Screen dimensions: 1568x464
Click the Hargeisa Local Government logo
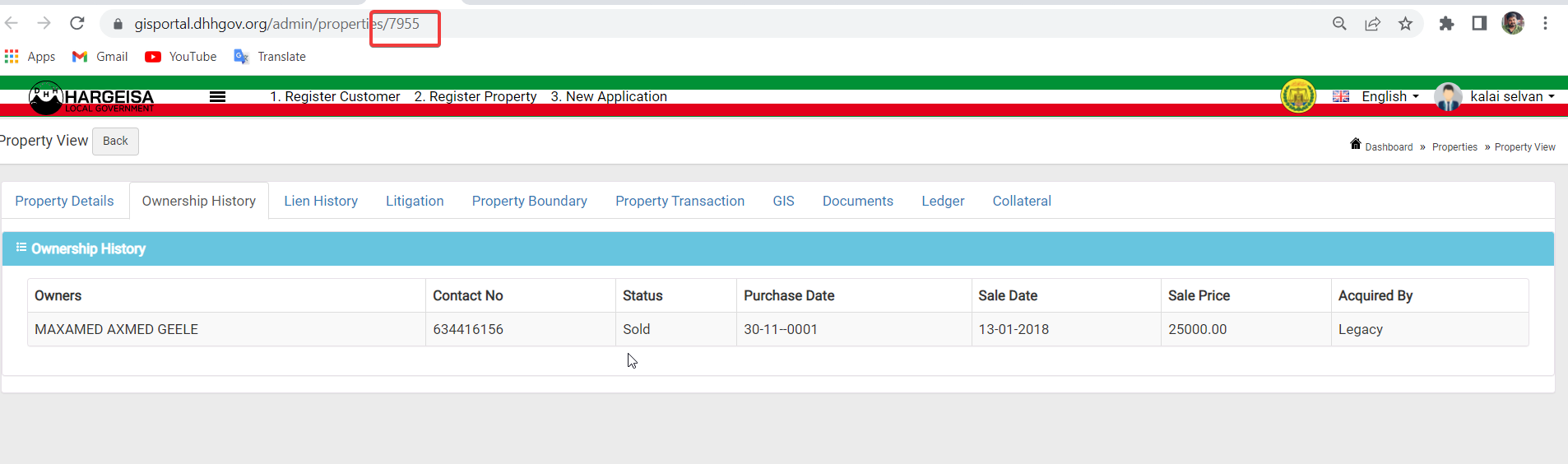[91, 98]
